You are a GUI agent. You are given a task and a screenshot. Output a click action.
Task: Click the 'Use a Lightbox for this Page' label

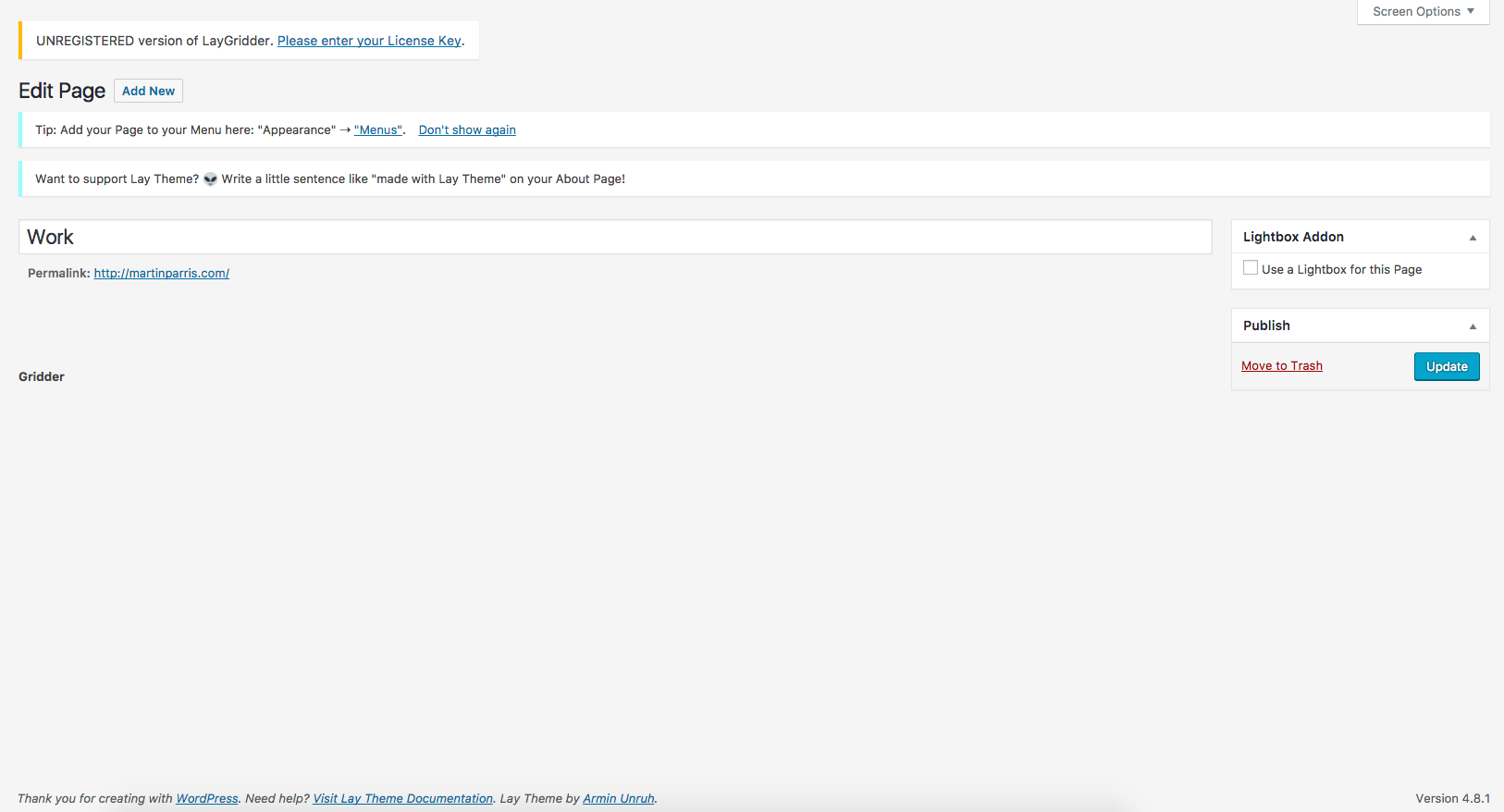(x=1341, y=270)
